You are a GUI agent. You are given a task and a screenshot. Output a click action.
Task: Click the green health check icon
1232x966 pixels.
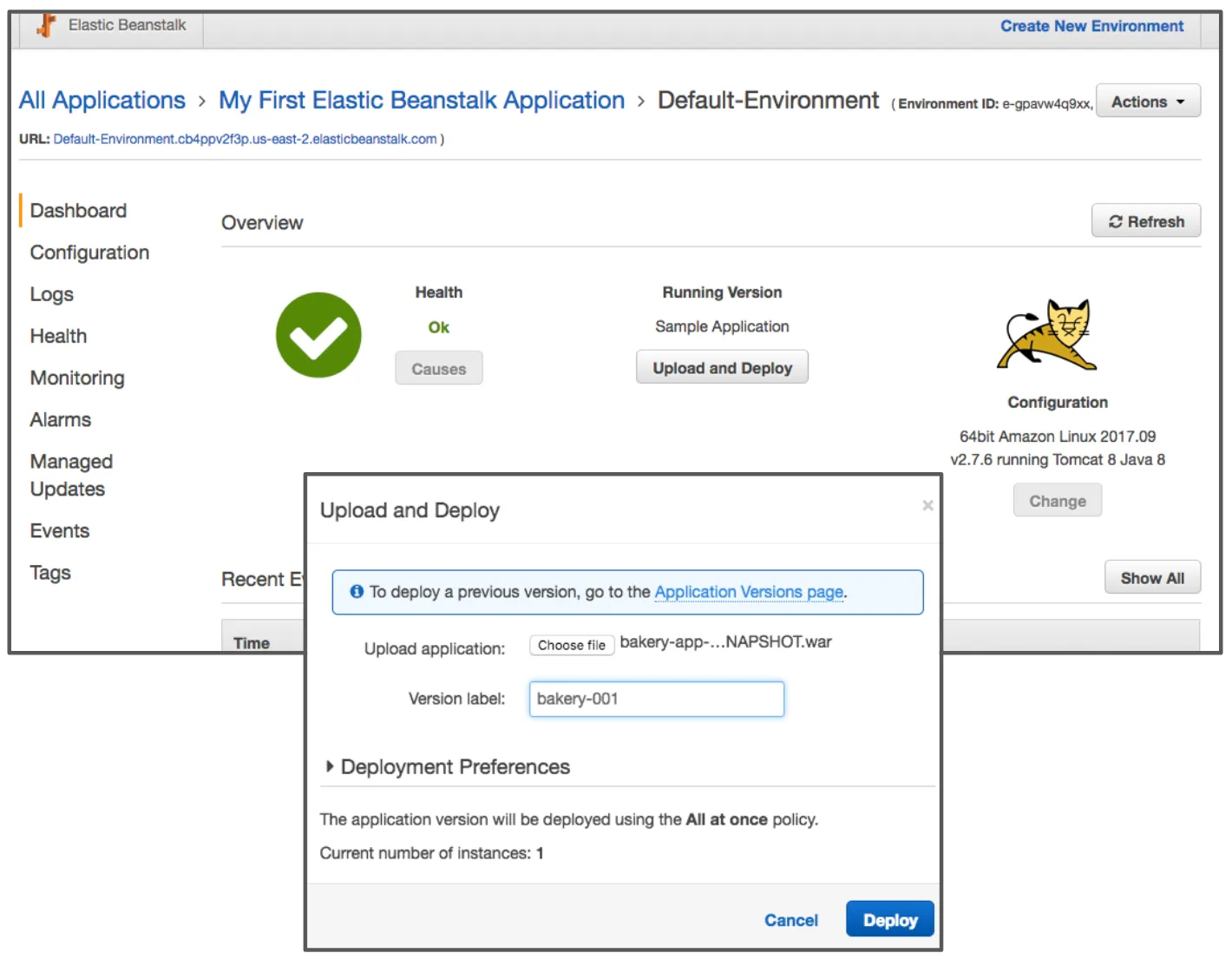coord(318,336)
